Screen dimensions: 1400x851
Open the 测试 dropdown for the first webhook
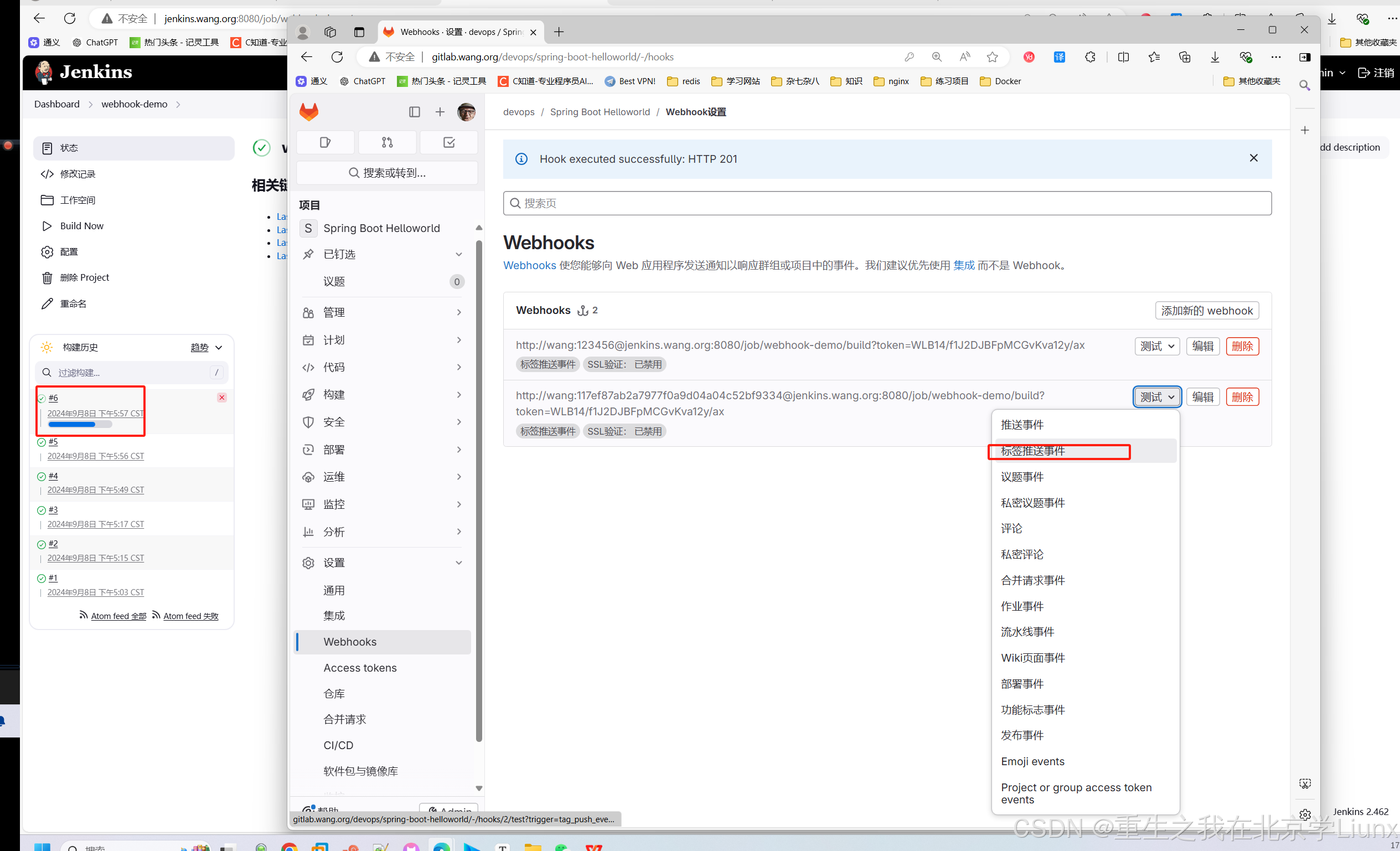coord(1157,346)
